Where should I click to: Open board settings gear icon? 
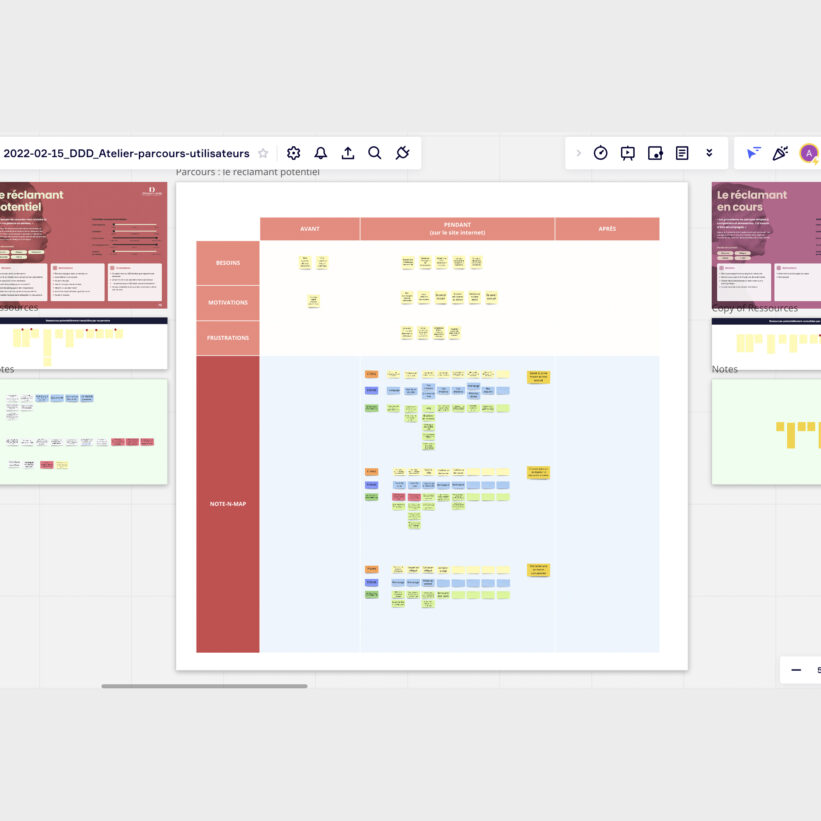click(293, 153)
